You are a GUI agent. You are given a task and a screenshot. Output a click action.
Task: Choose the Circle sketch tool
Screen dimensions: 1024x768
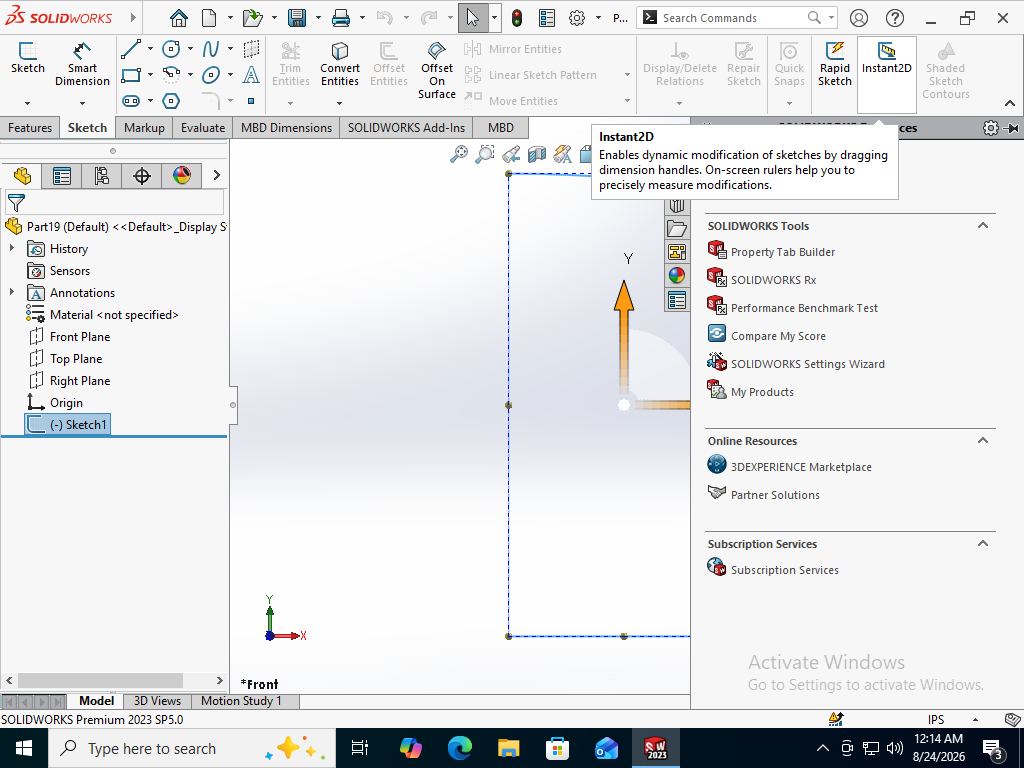171,49
